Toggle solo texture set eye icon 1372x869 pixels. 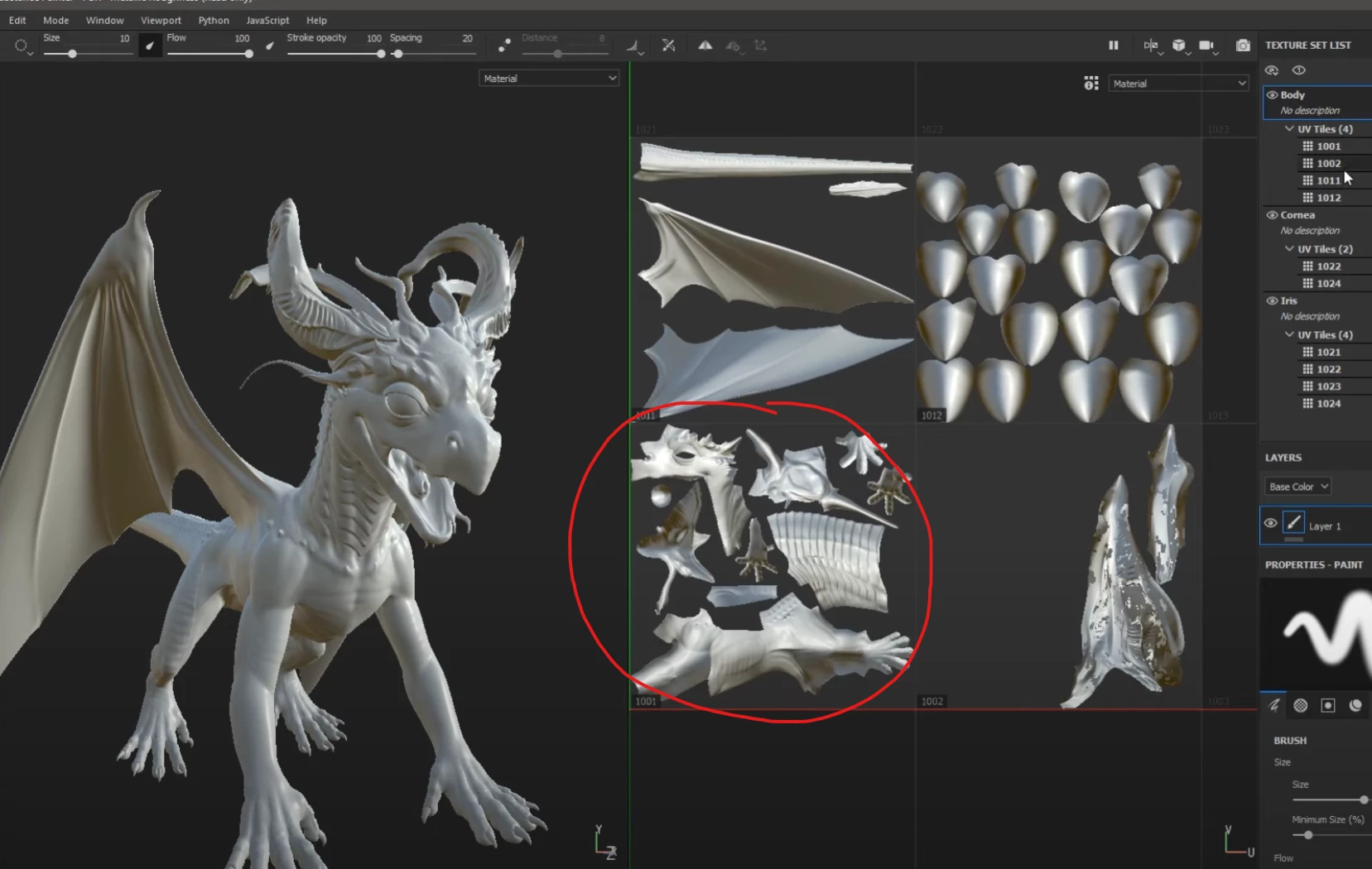pos(1299,70)
